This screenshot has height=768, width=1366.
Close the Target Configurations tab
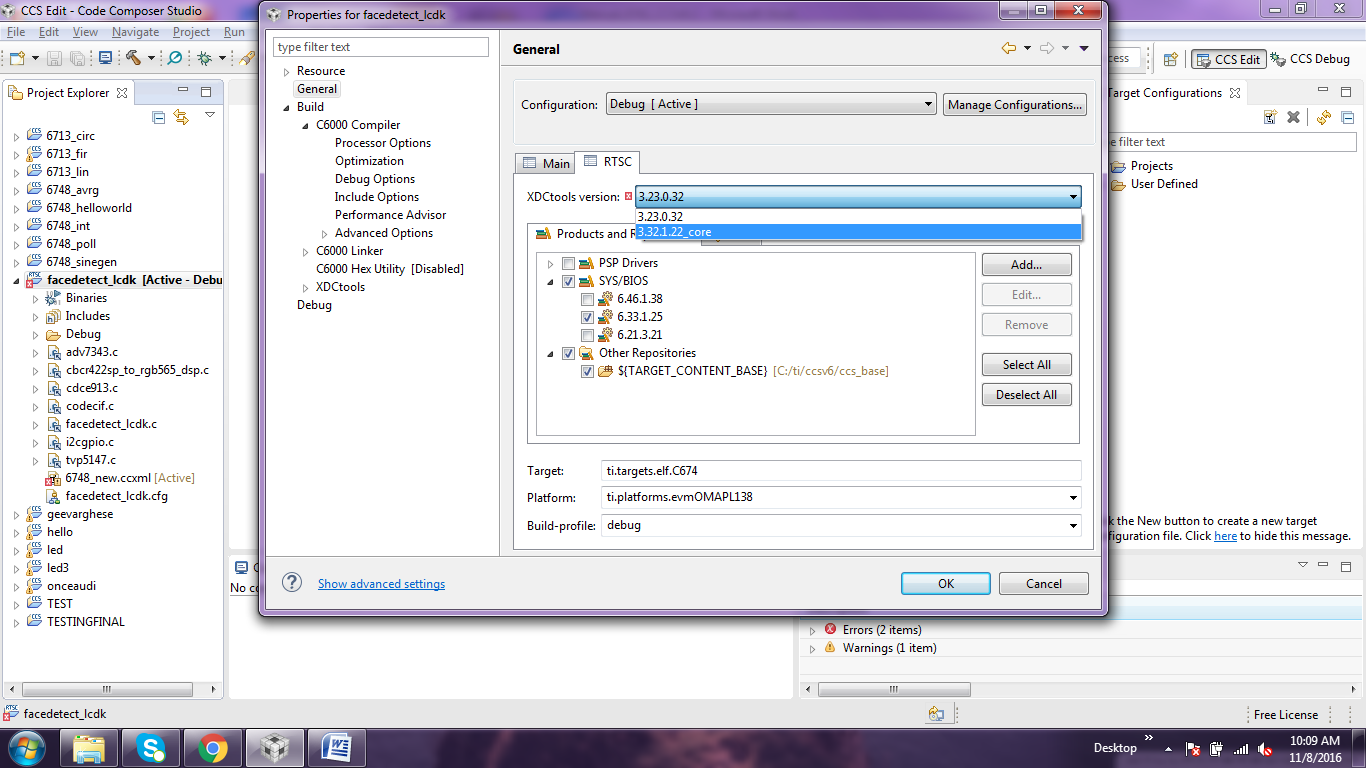click(x=1235, y=93)
